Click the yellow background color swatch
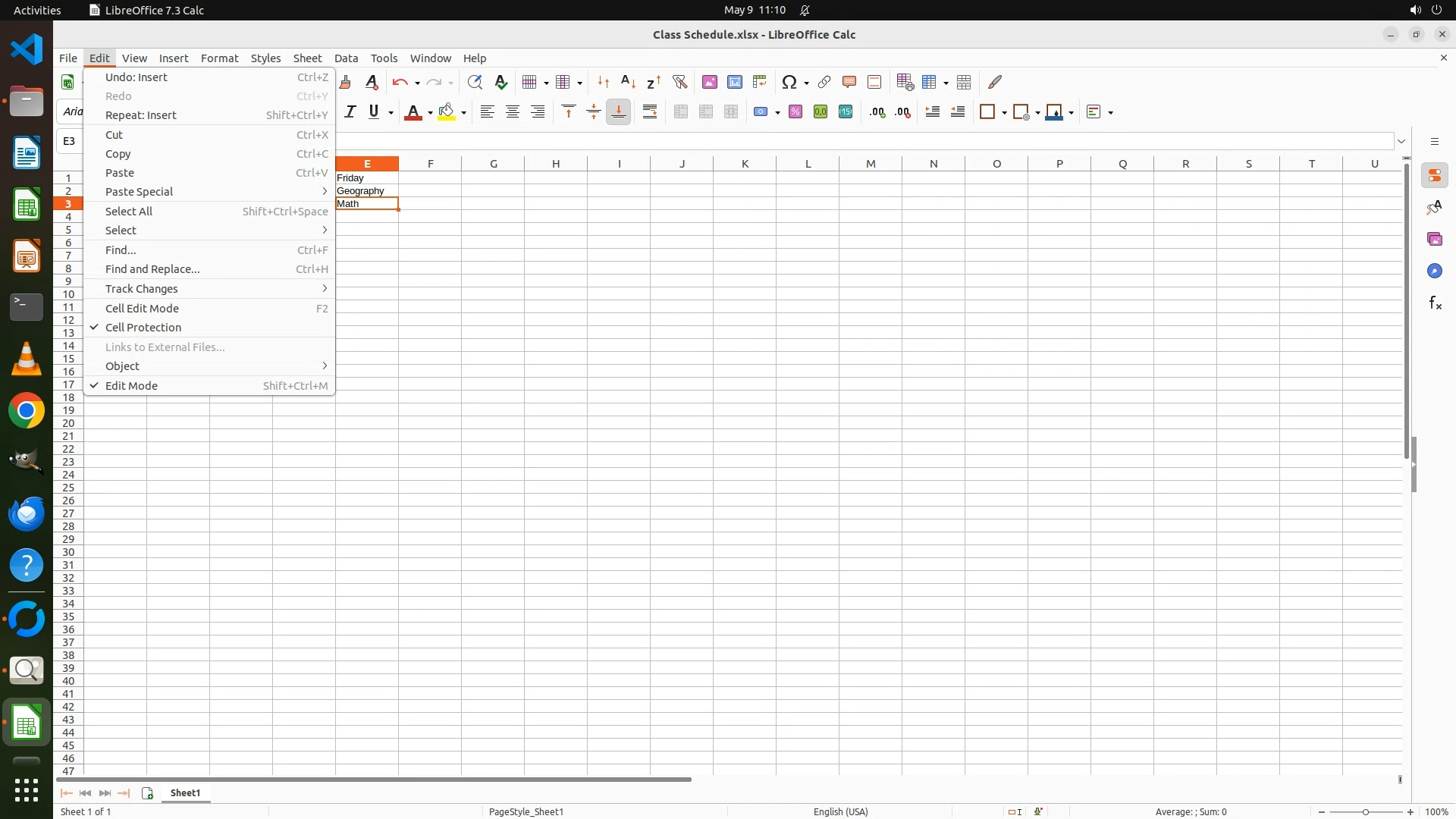 (447, 112)
